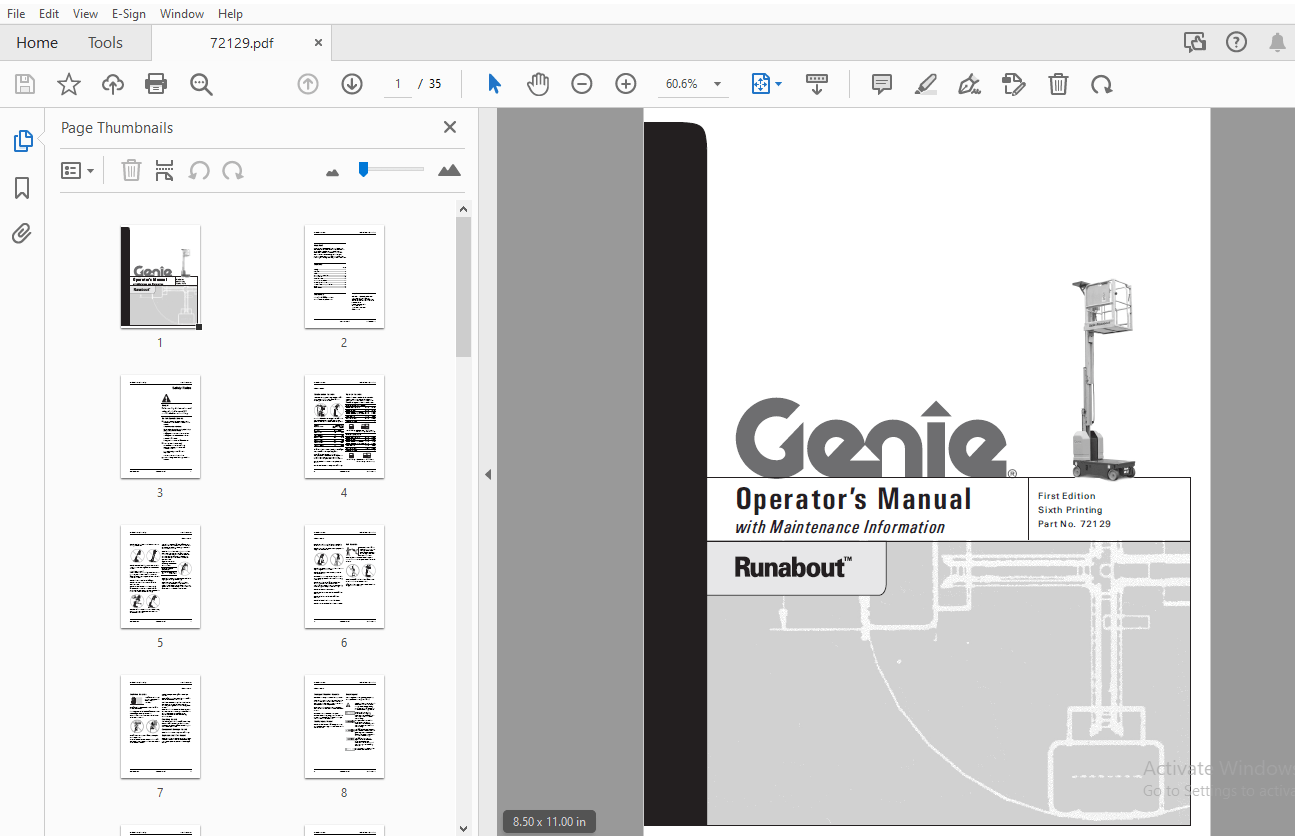This screenshot has height=836, width=1295.
Task: Enlarge thumbnail size large mountain icon
Action: 450,170
